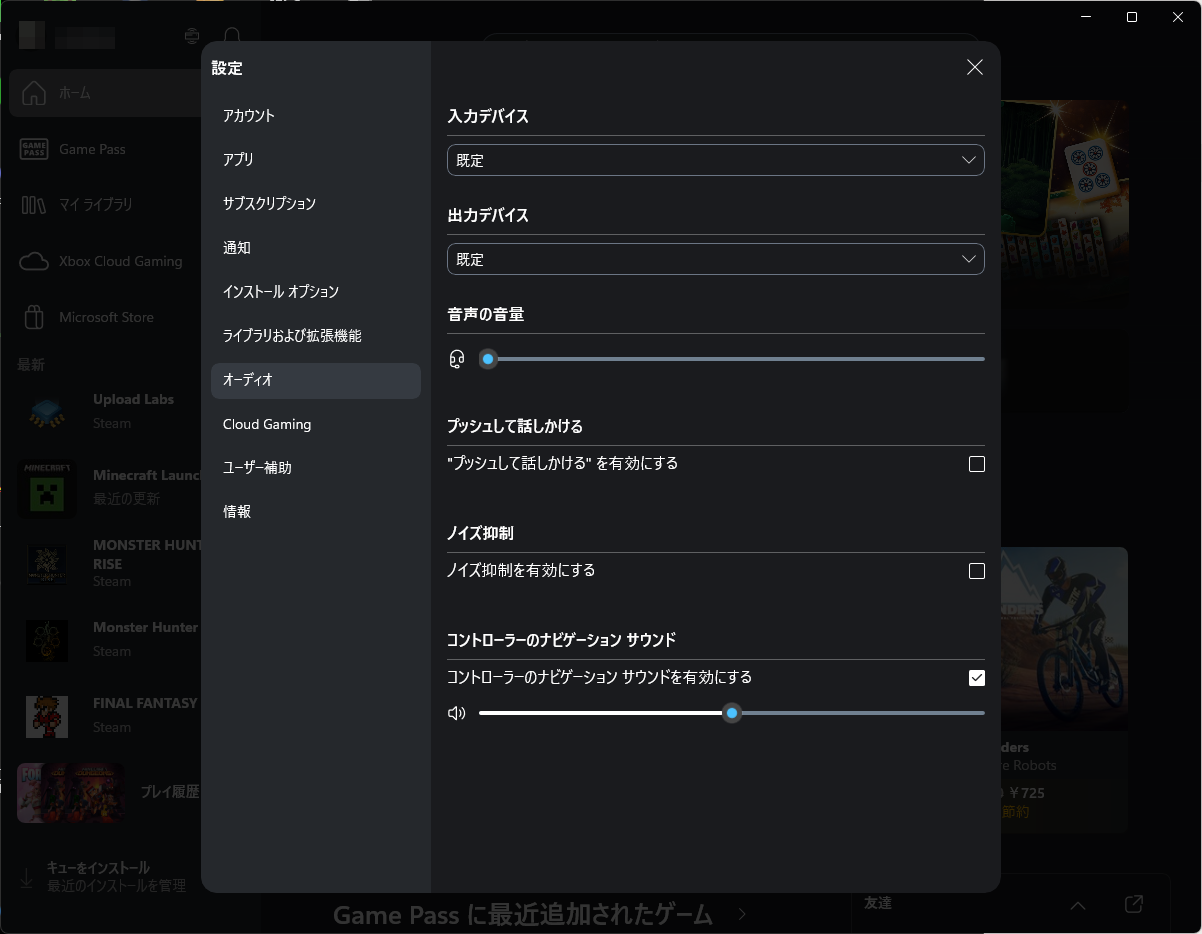Click the user profile avatar

point(32,35)
